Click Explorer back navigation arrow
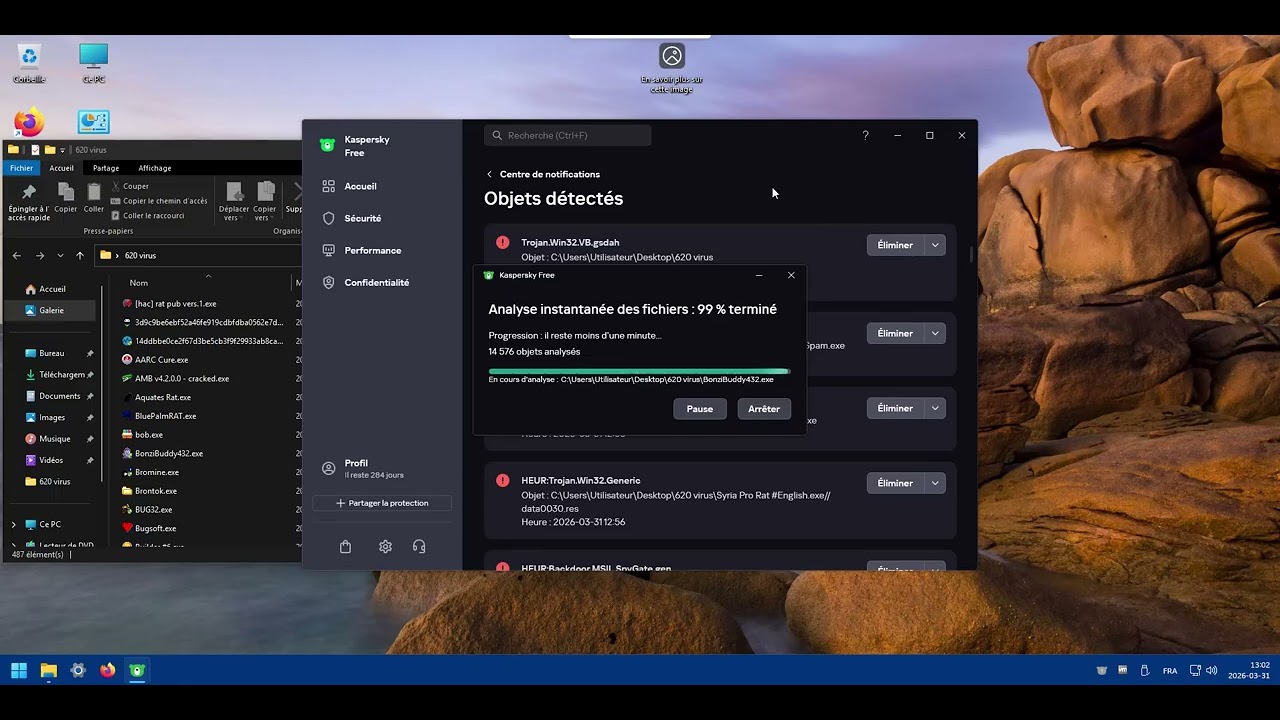1280x720 pixels. pyautogui.click(x=17, y=255)
